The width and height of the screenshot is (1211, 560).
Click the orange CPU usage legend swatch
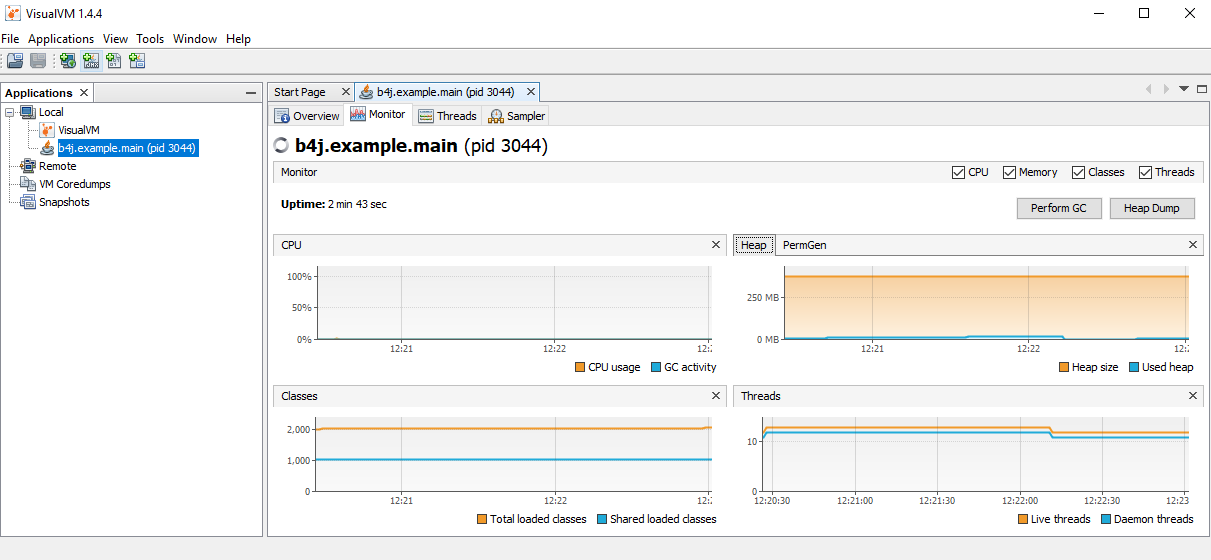[x=580, y=367]
